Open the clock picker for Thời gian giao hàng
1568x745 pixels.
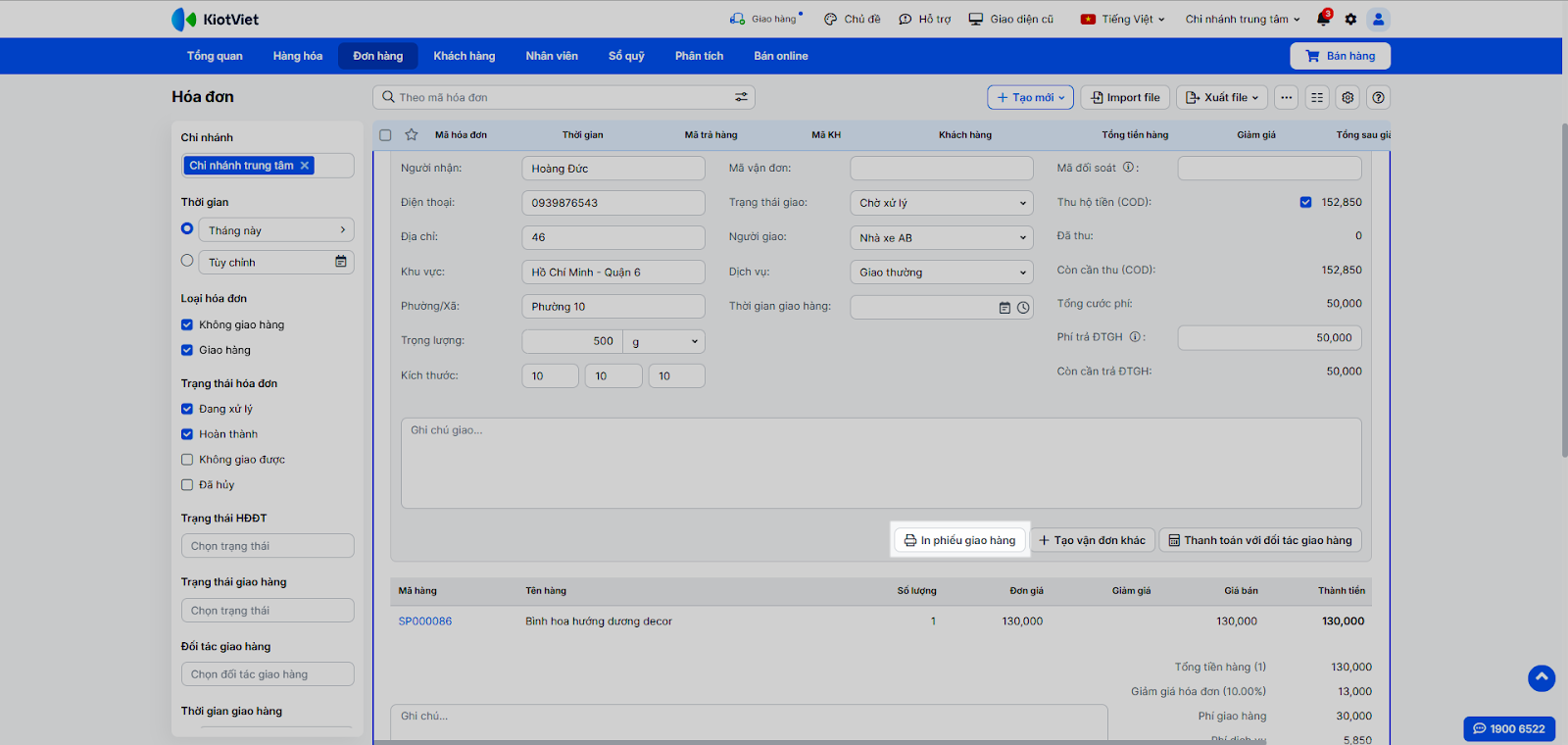(1023, 308)
